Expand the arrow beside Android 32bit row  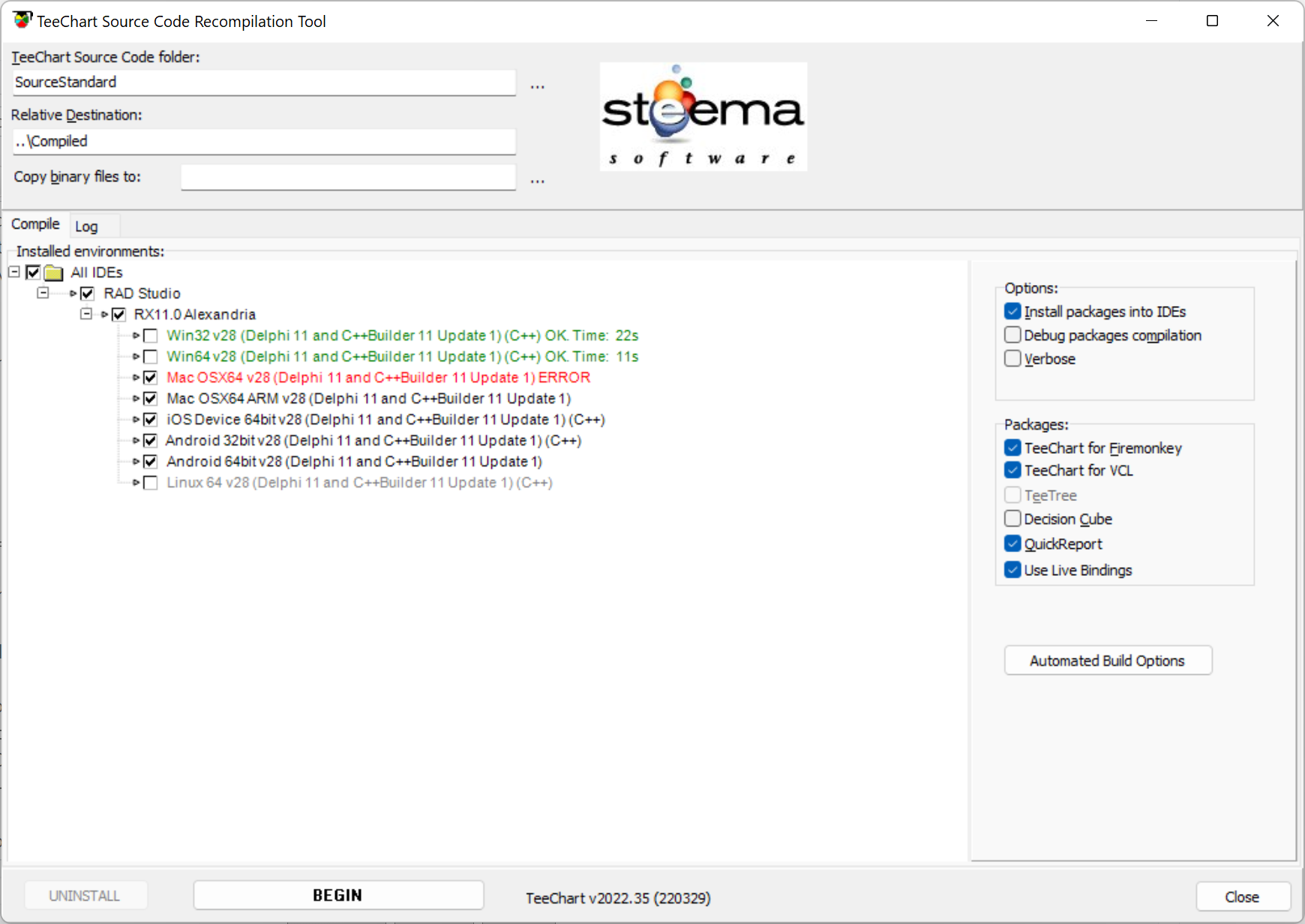coord(136,440)
